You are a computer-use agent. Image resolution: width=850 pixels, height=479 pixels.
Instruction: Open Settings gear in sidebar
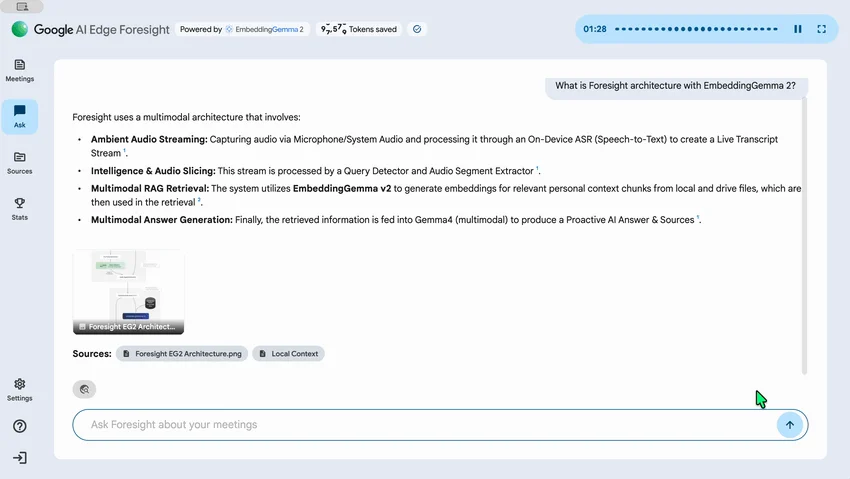(x=20, y=390)
